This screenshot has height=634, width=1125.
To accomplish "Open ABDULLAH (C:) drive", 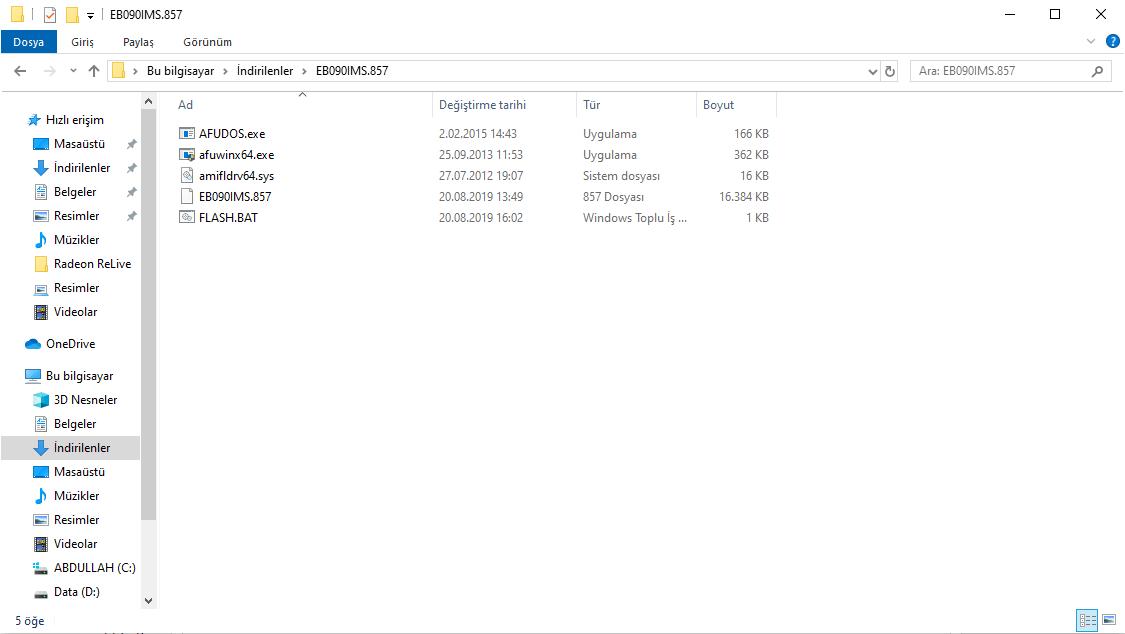I will click(x=94, y=567).
